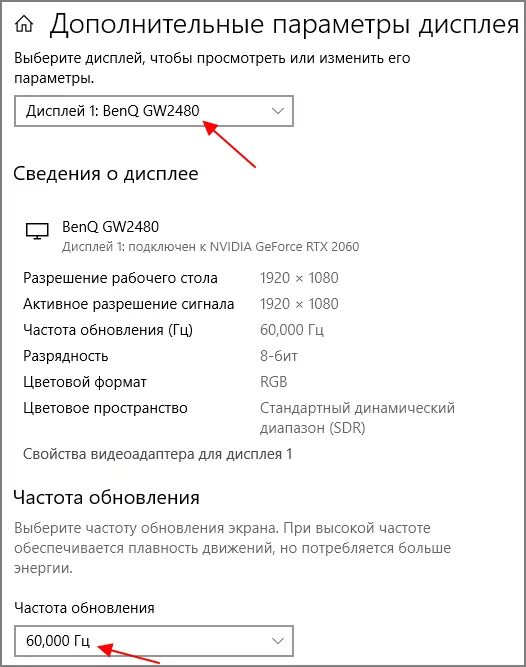
Task: Expand the '60,000 Гц' refresh rate dropdown
Action: point(154,641)
